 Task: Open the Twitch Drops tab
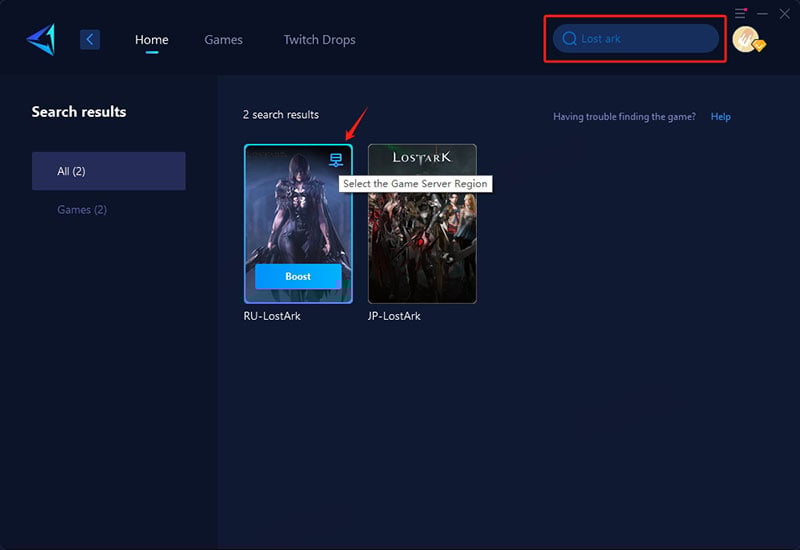(319, 40)
